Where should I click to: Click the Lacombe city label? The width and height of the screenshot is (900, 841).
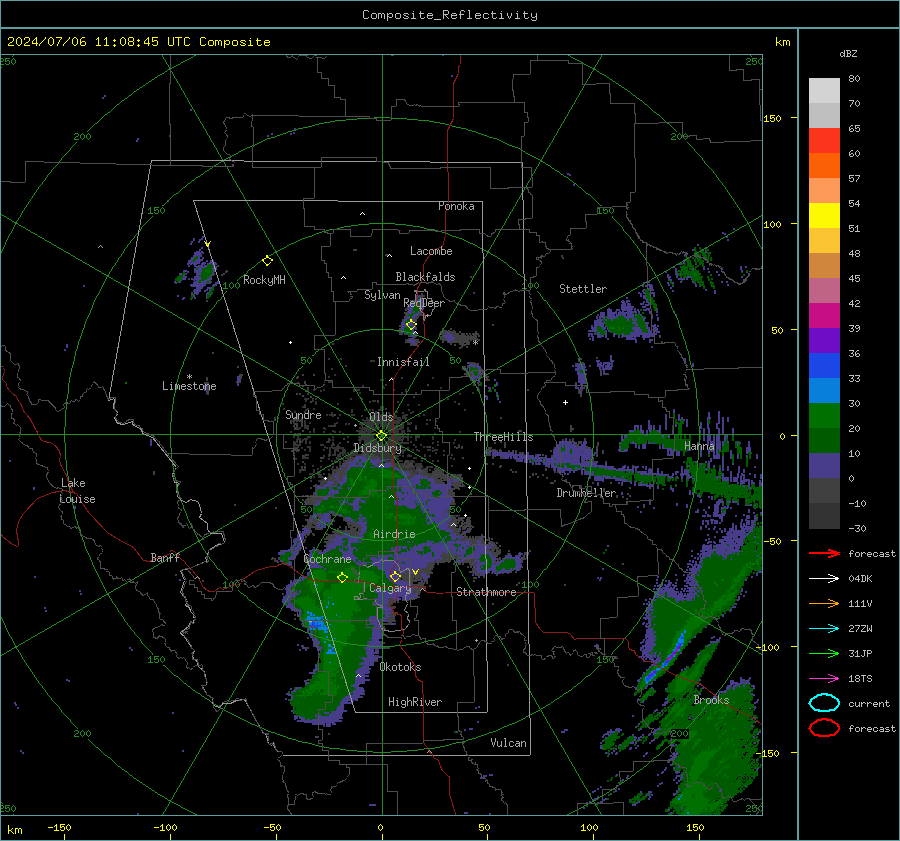[431, 251]
